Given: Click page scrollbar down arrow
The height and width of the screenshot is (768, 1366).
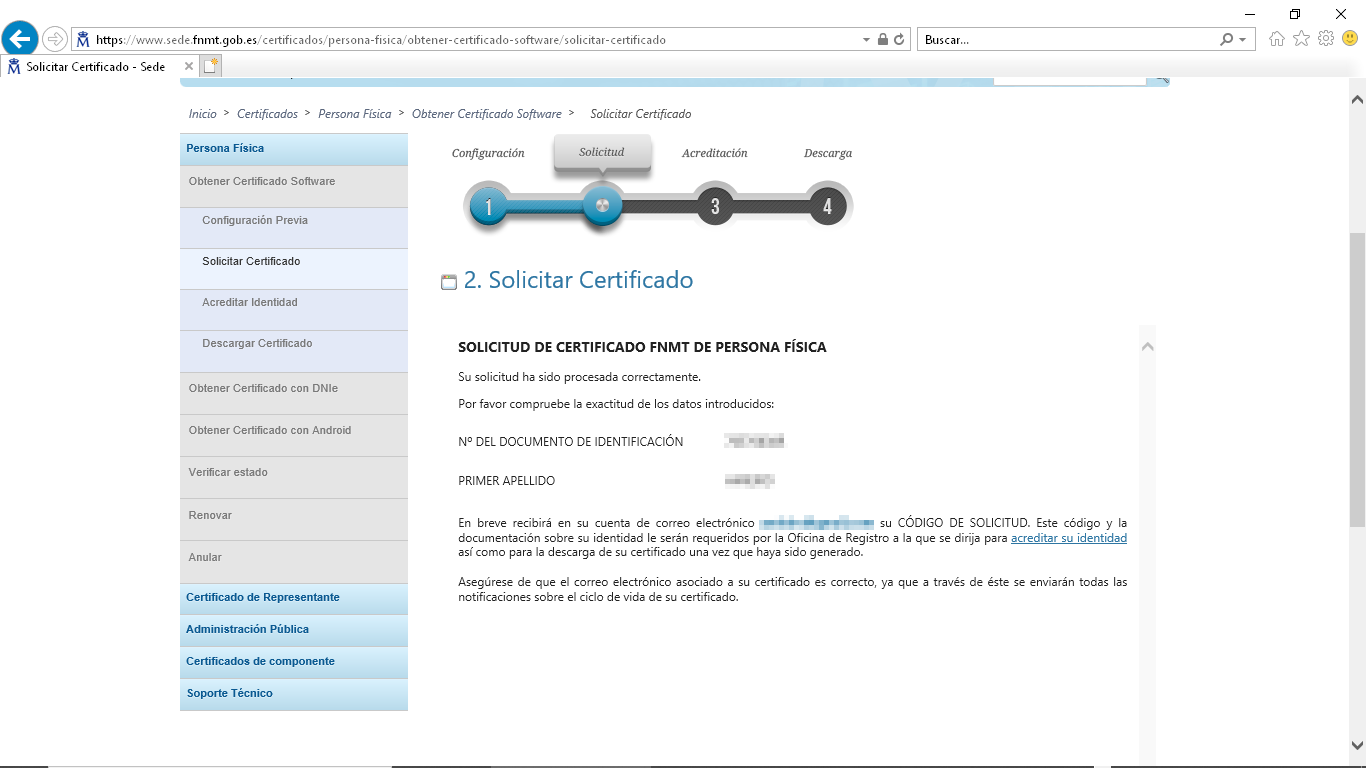Looking at the screenshot, I should 1357,744.
